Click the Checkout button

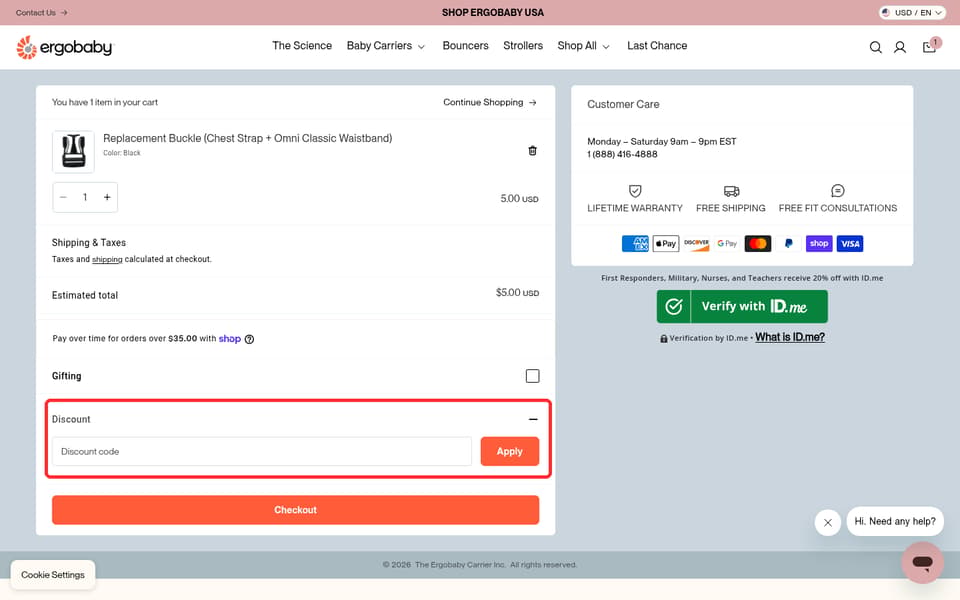pos(295,510)
